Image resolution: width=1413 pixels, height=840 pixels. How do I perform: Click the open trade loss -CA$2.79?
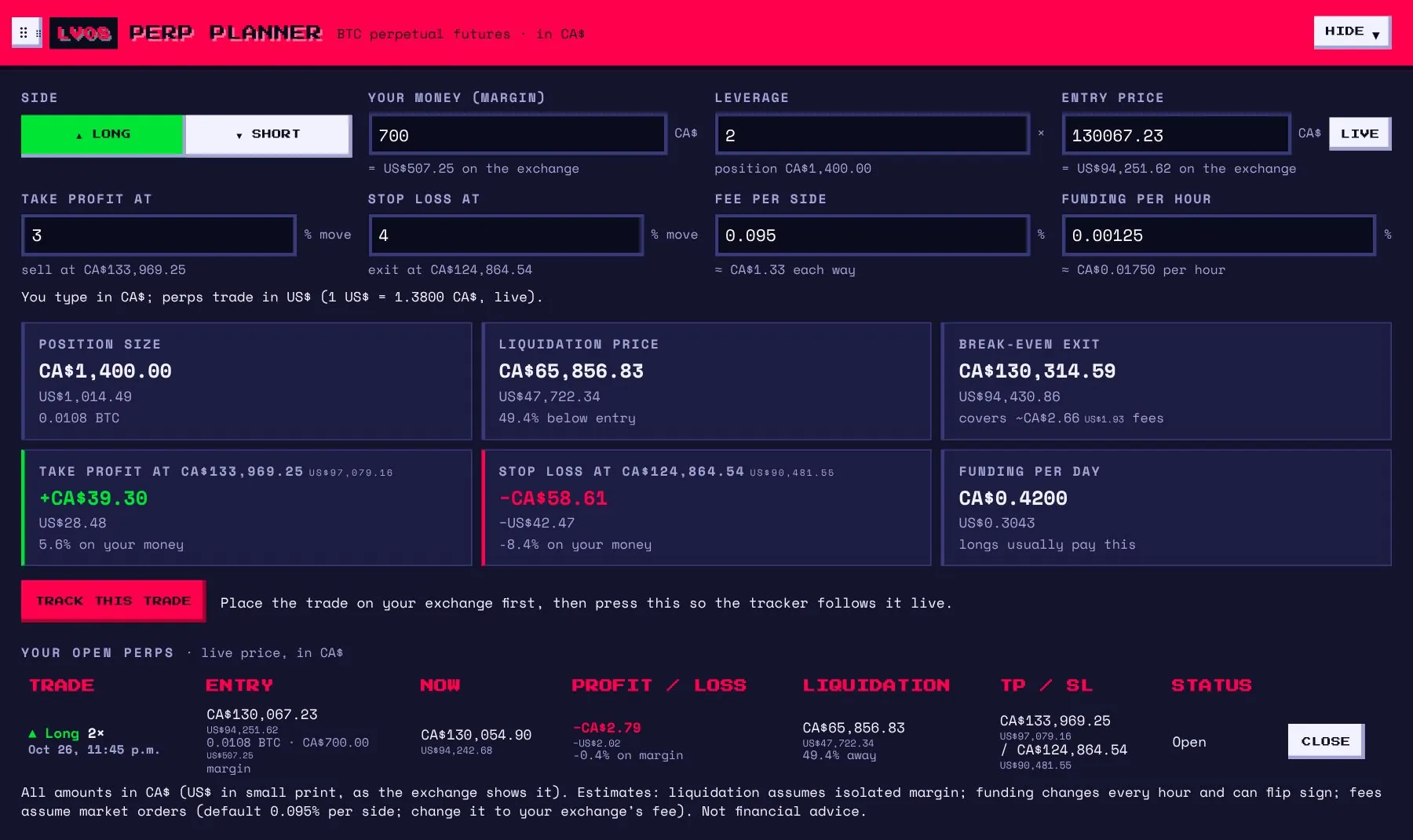coord(607,728)
